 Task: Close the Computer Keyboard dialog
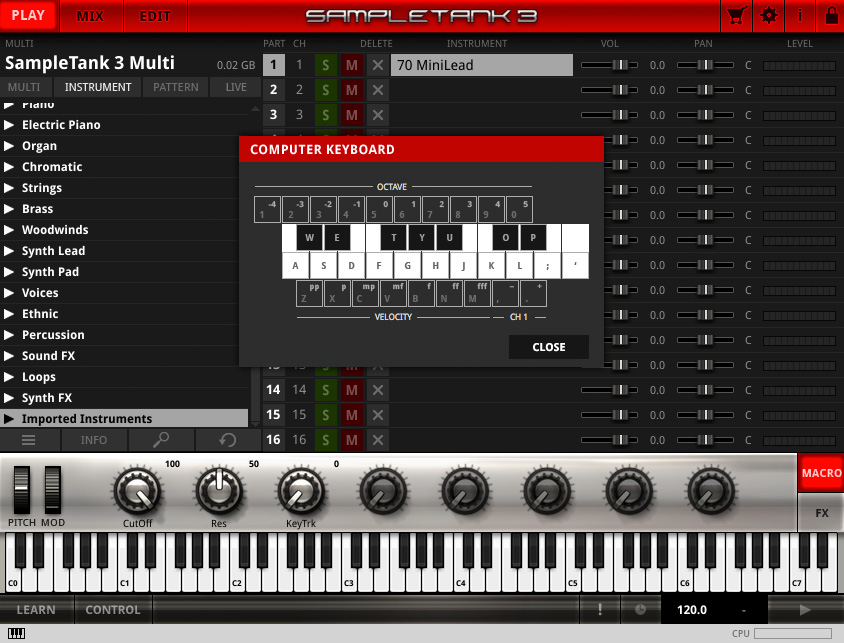click(x=548, y=347)
